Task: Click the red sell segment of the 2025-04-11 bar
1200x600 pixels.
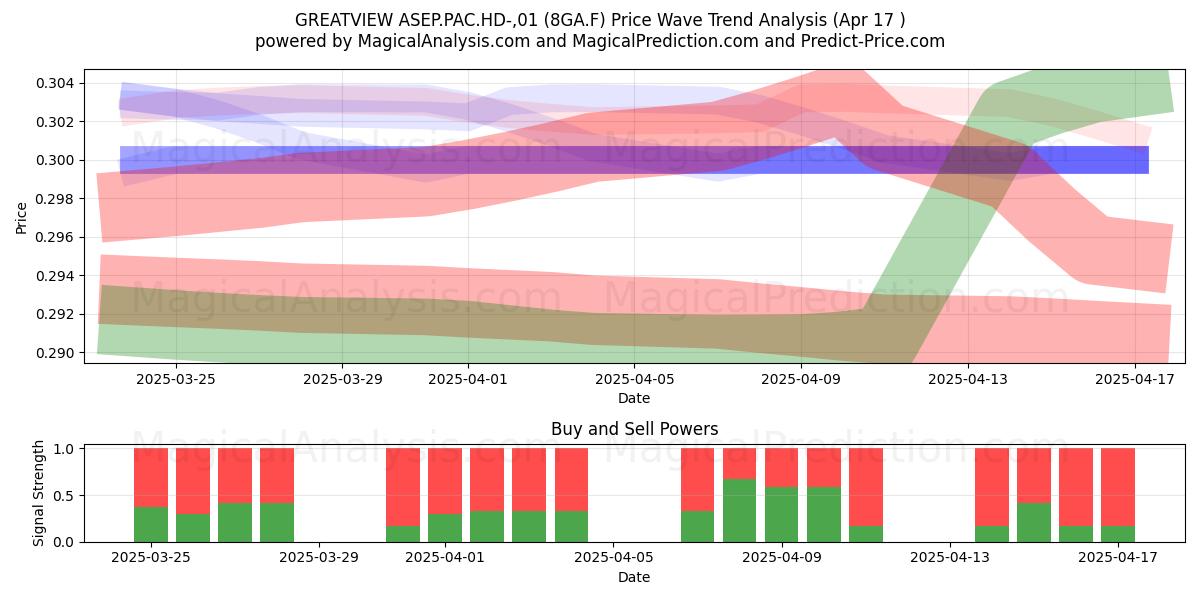Action: click(866, 487)
